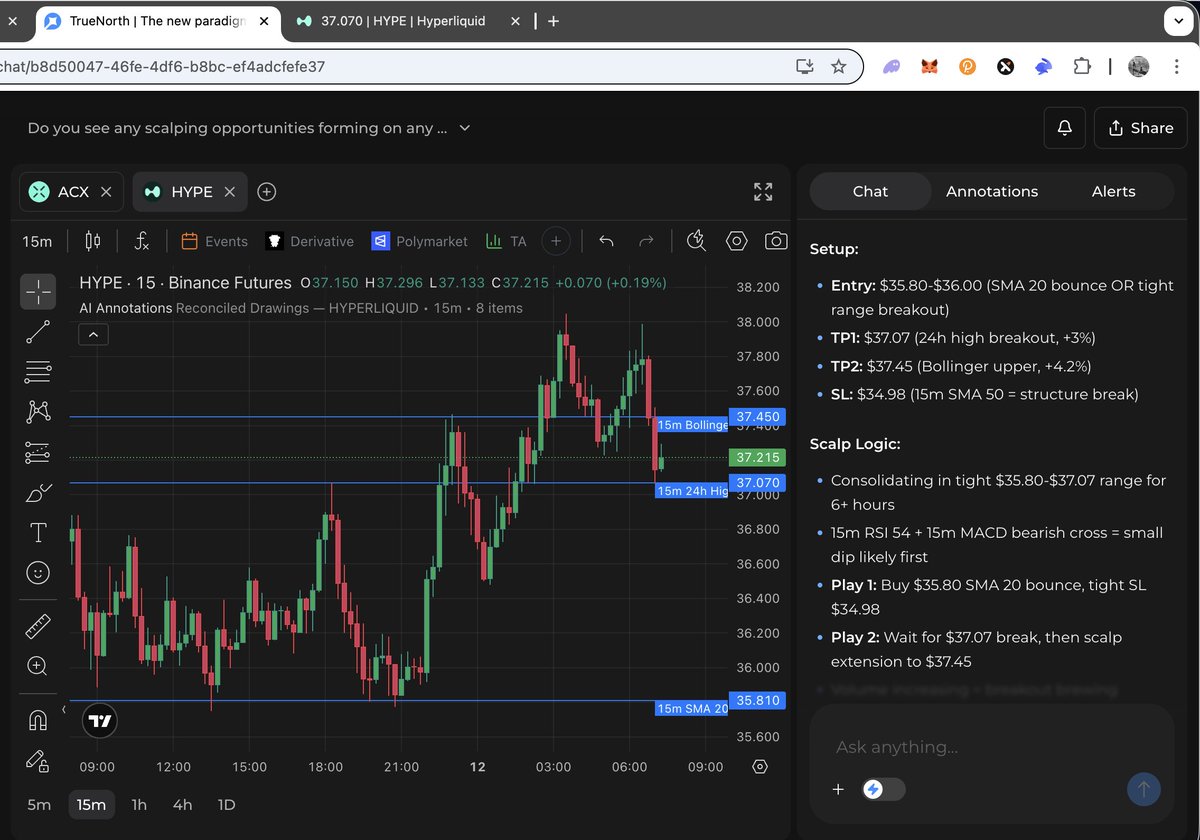
Task: Open the browser extensions puzzle menu
Action: click(1081, 66)
